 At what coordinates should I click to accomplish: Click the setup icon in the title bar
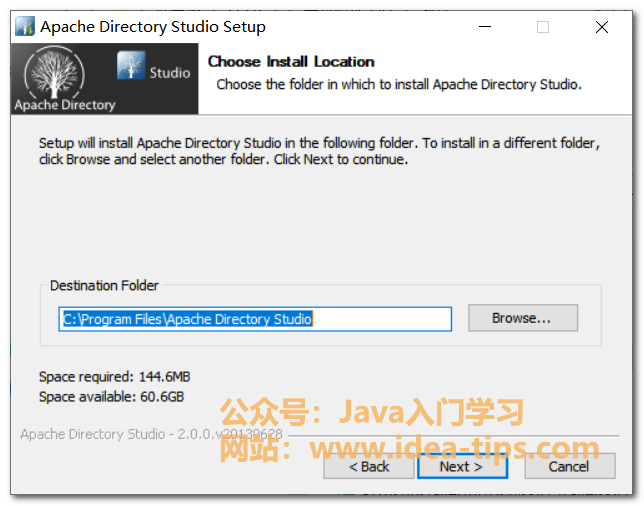click(25, 27)
